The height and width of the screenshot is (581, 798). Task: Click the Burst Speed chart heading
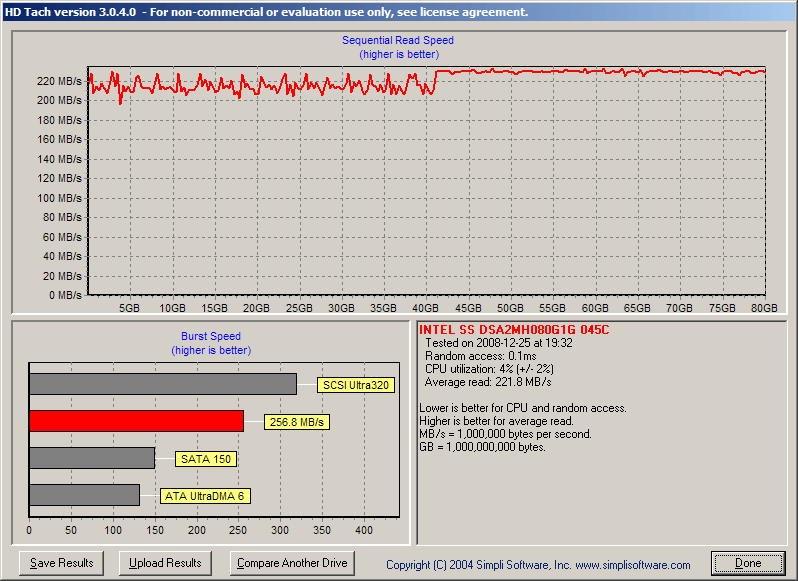coord(211,337)
